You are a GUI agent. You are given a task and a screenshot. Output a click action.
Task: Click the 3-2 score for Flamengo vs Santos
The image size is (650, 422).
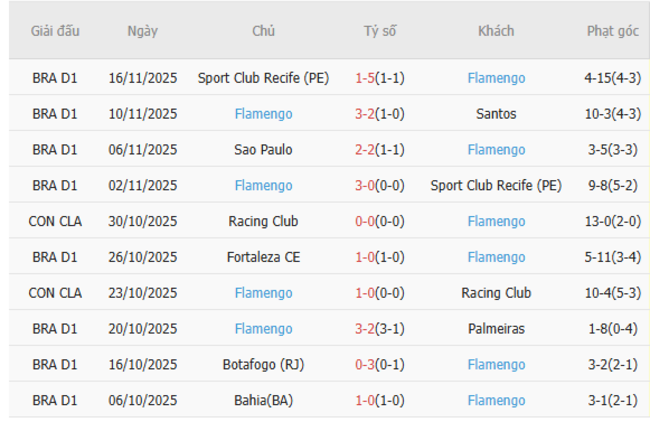(x=366, y=114)
